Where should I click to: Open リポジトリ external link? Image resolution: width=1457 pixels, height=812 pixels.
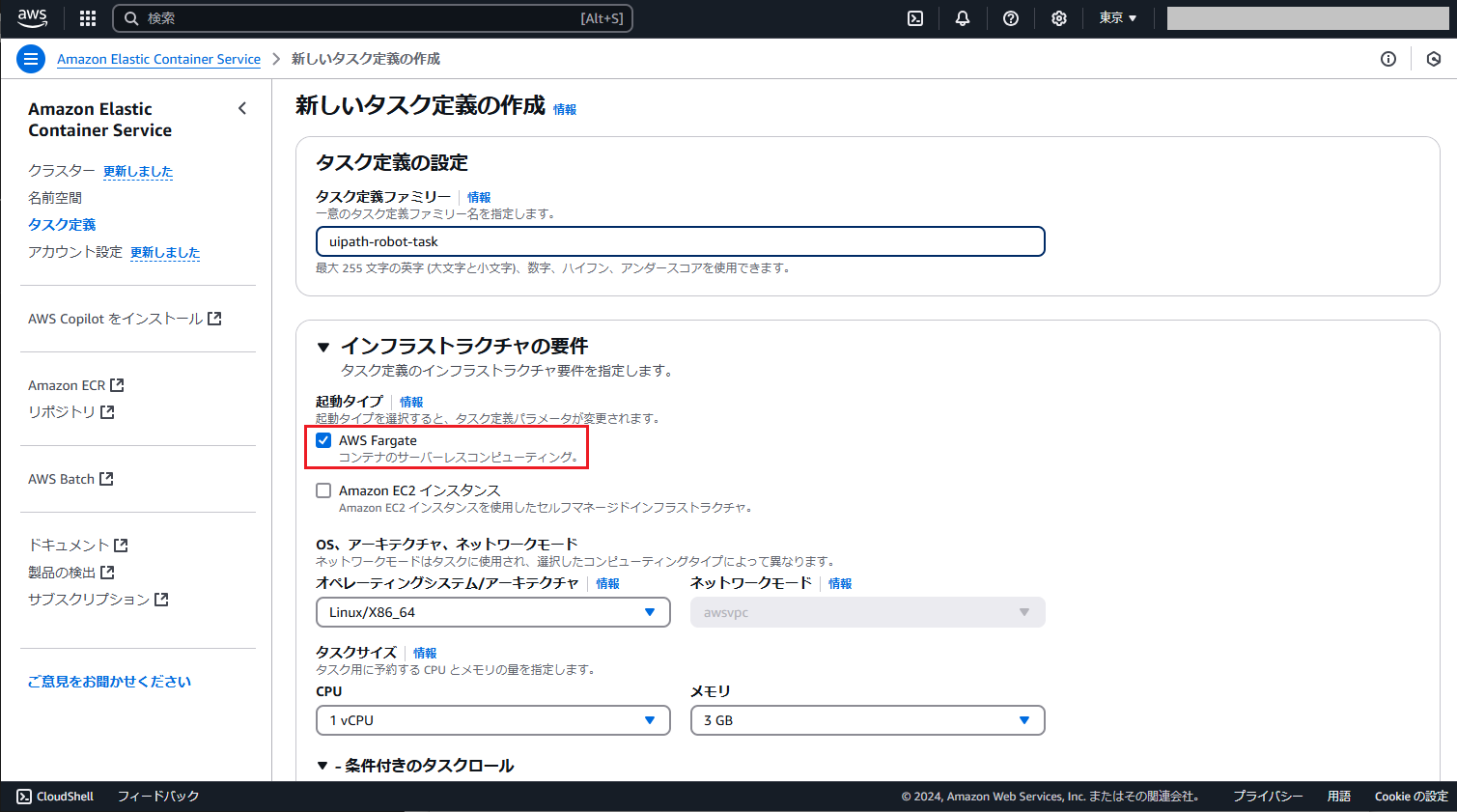pyautogui.click(x=71, y=411)
